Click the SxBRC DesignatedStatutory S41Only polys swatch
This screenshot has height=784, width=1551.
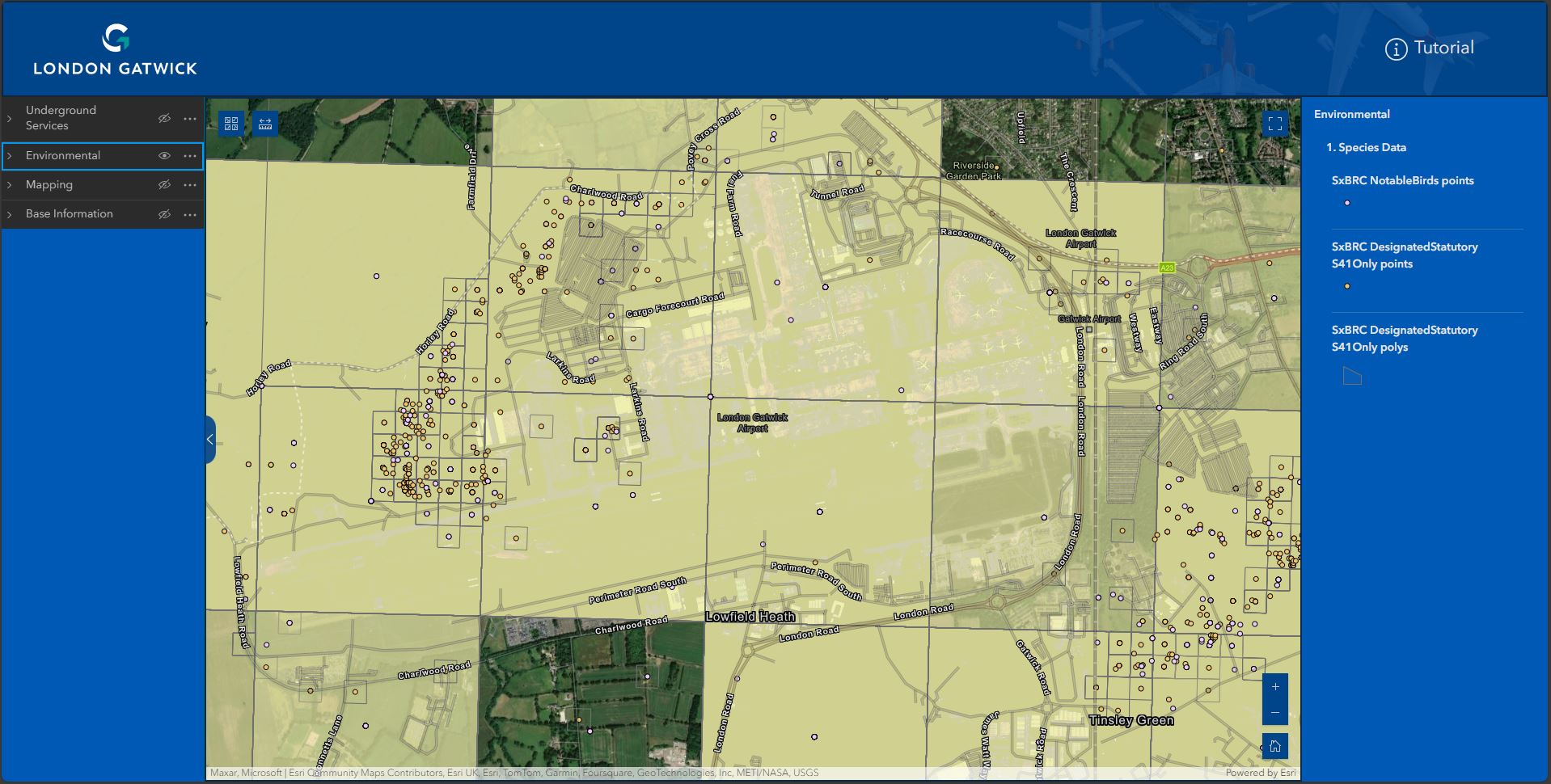1350,375
